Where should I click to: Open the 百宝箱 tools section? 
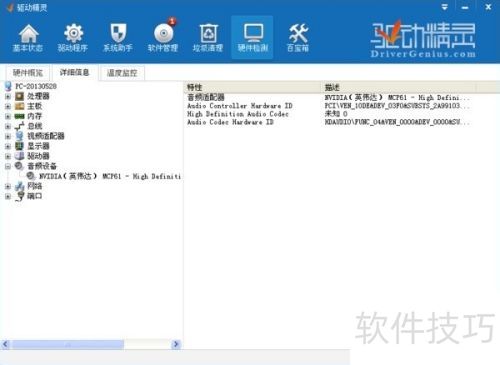coord(298,38)
